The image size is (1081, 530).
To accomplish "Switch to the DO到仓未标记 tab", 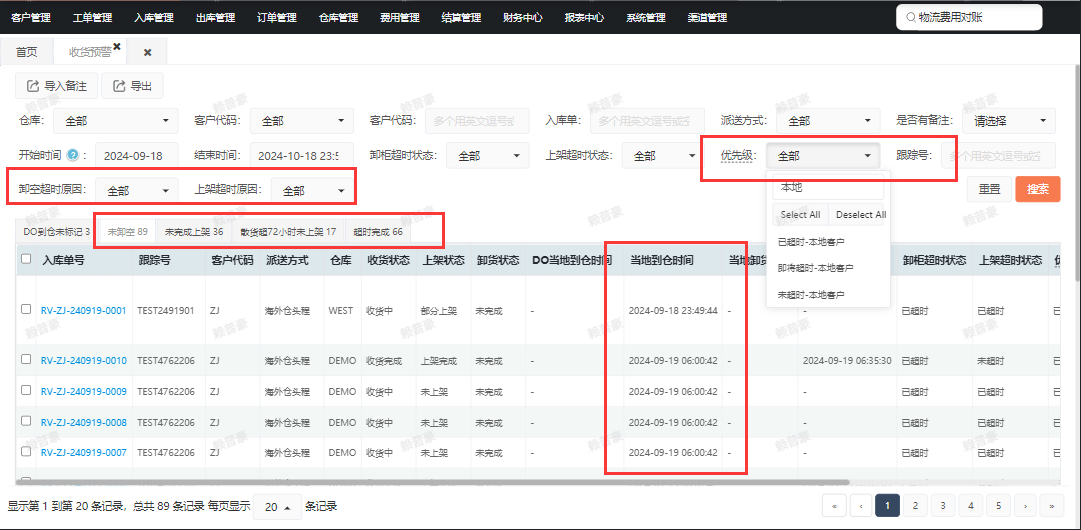I will coord(57,232).
